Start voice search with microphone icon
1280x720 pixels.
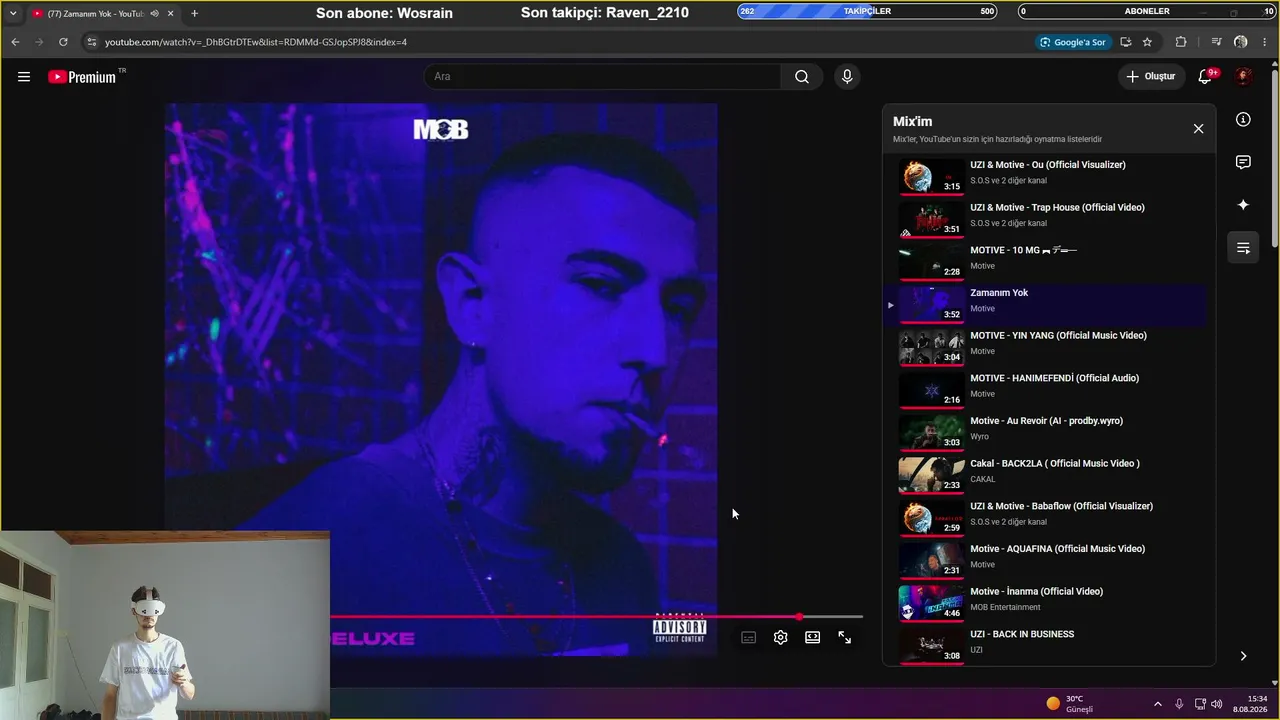coord(847,77)
